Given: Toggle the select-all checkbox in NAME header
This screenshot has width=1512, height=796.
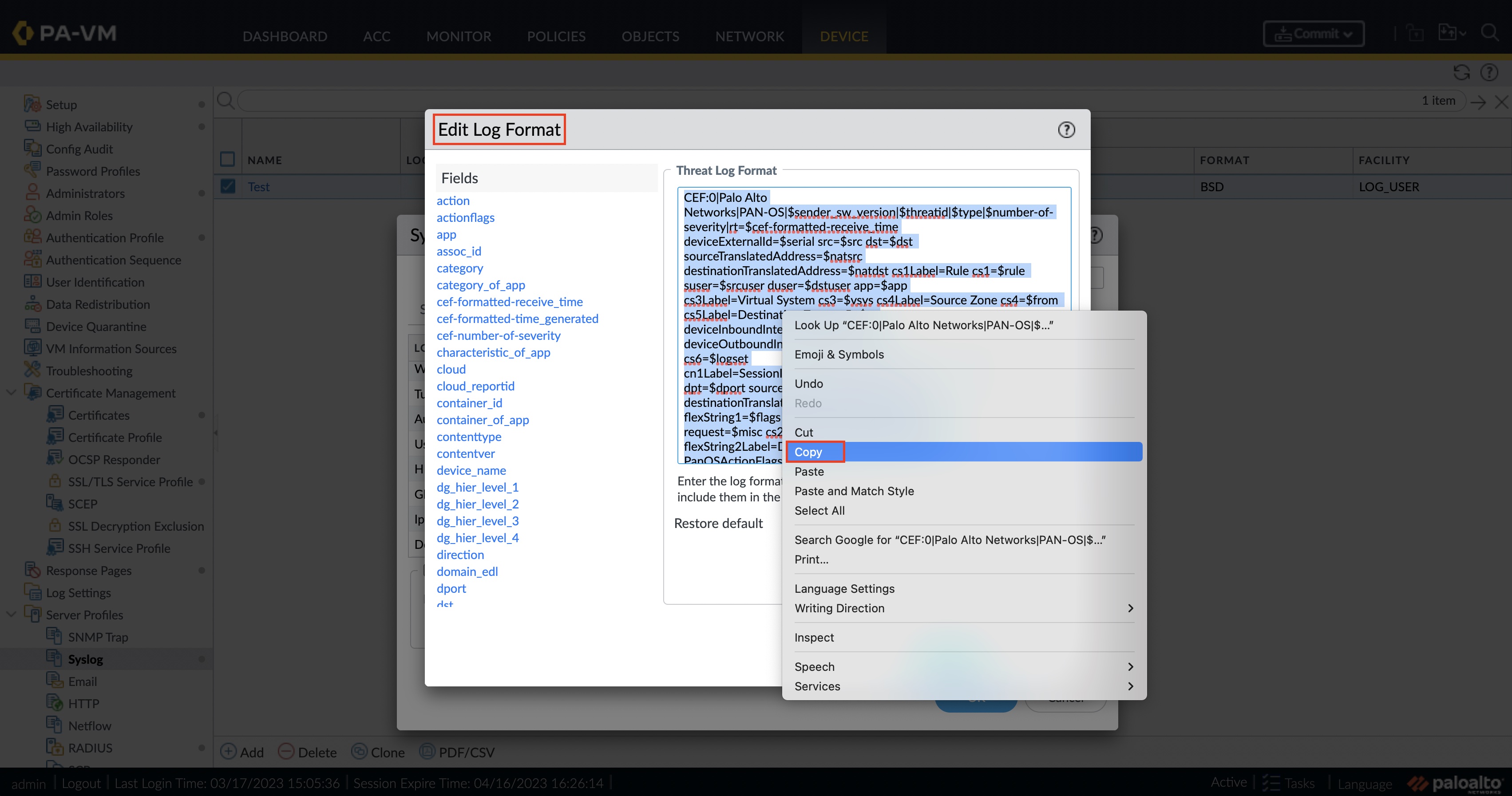Looking at the screenshot, I should pos(228,160).
